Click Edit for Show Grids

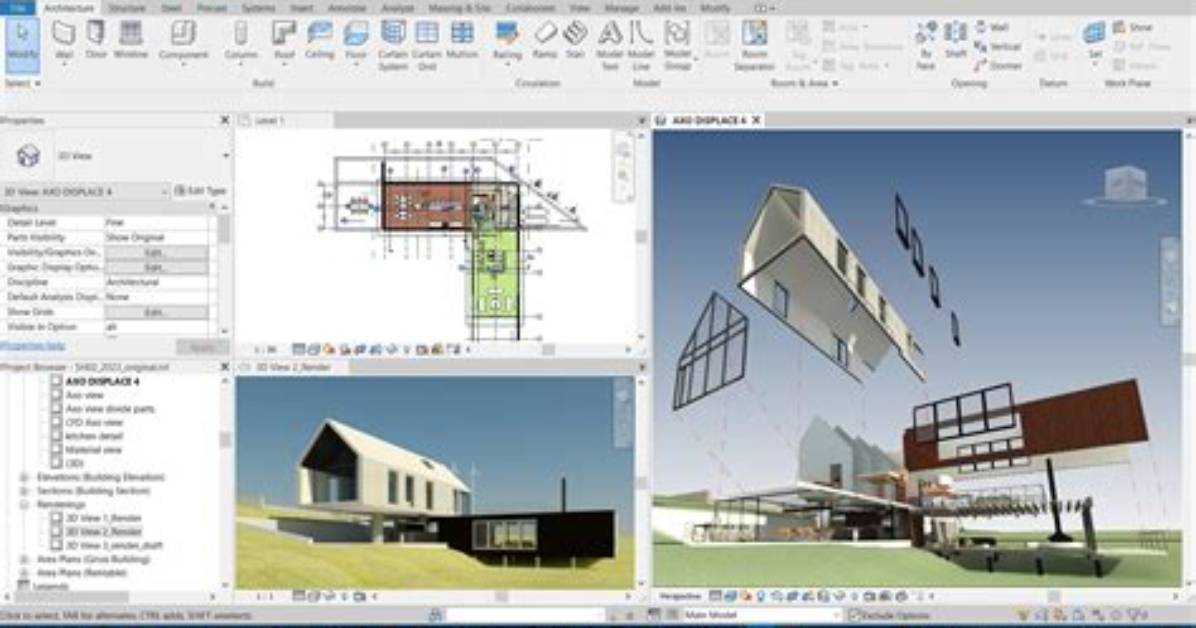pyautogui.click(x=156, y=312)
